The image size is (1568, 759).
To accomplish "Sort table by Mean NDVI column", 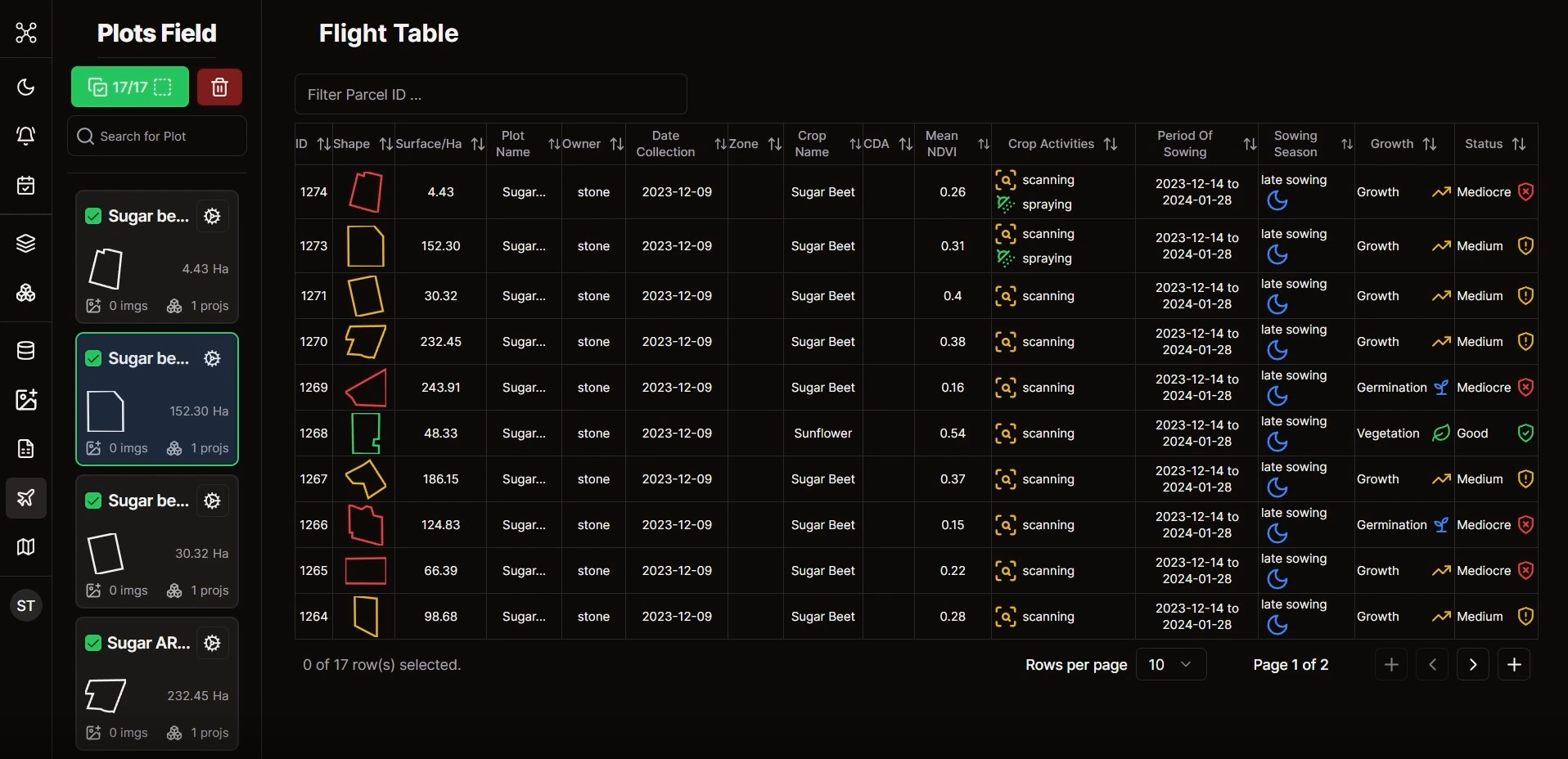I will [984, 144].
